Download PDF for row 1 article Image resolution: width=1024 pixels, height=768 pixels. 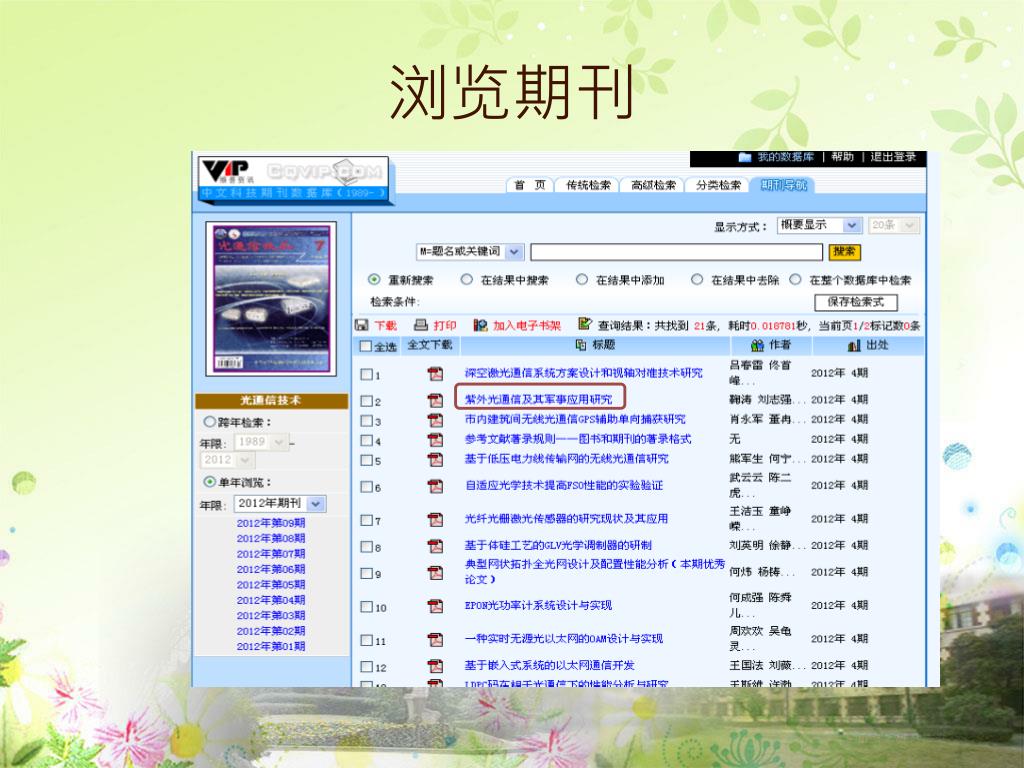pyautogui.click(x=435, y=374)
